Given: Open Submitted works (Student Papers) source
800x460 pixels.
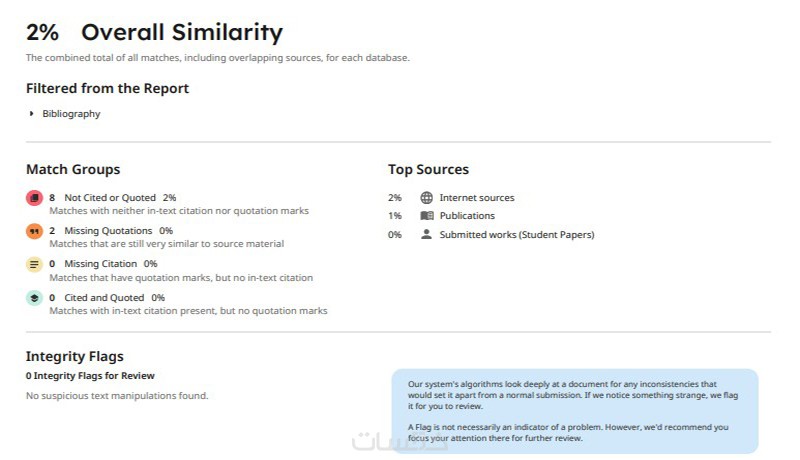Looking at the screenshot, I should pyautogui.click(x=517, y=235).
